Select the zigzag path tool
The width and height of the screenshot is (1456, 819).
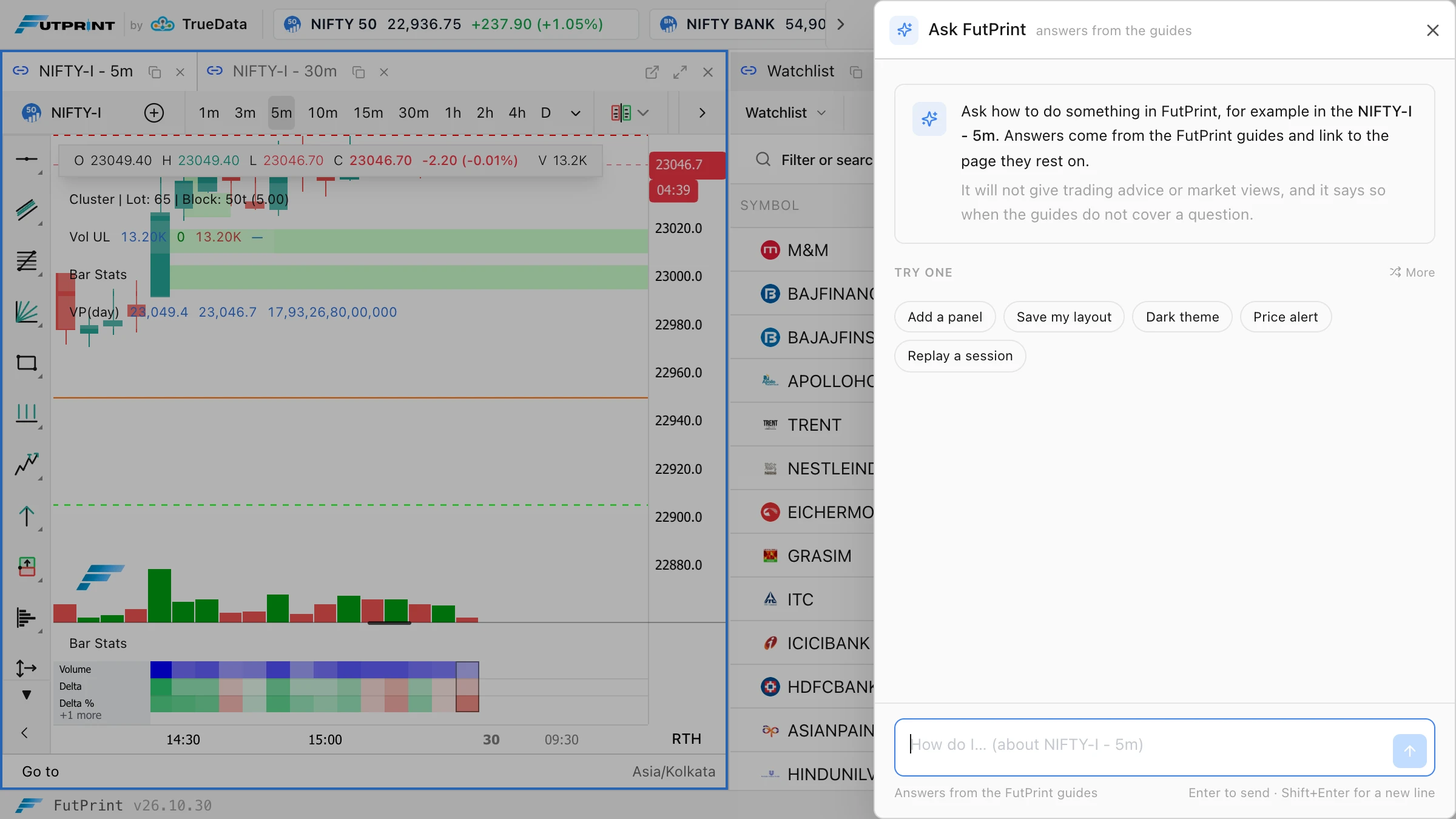click(26, 465)
